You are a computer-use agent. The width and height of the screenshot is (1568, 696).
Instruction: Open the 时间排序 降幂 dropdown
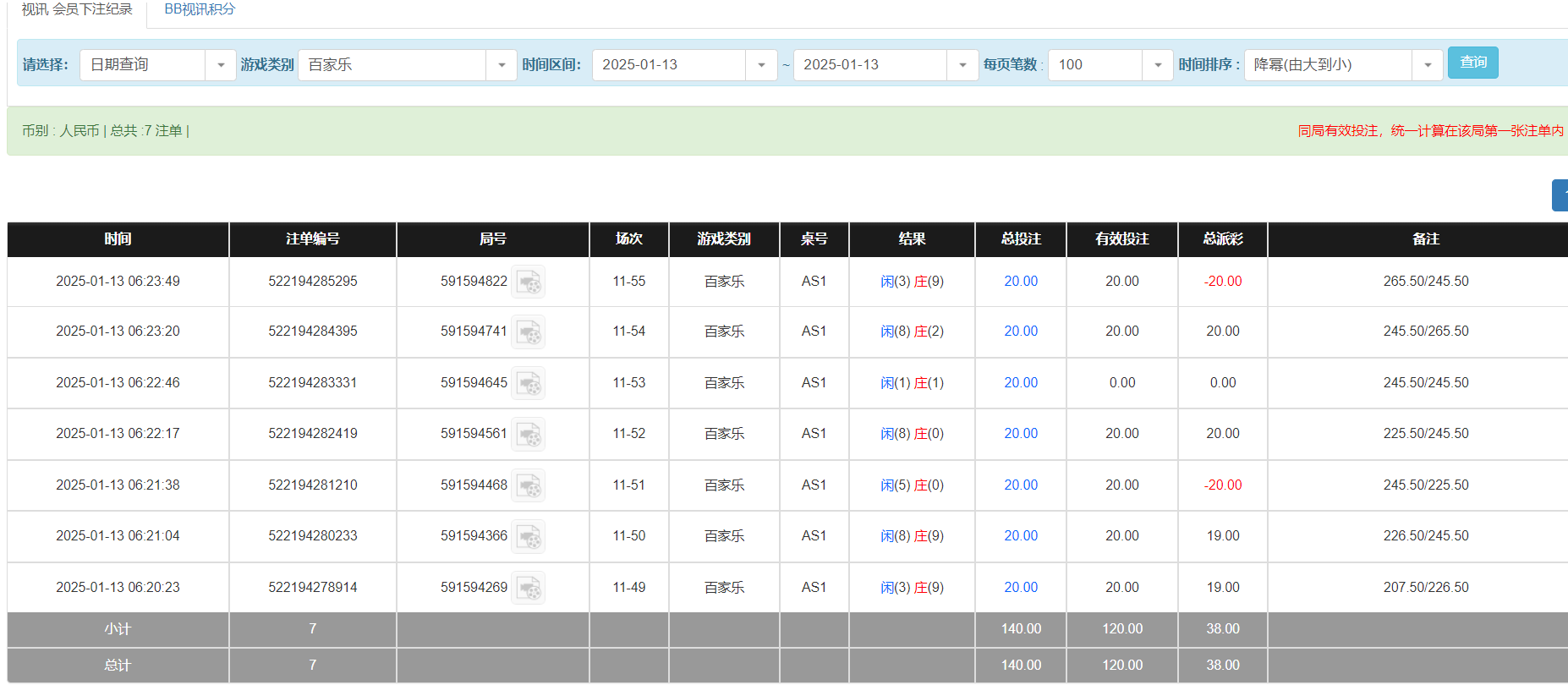click(x=1428, y=65)
